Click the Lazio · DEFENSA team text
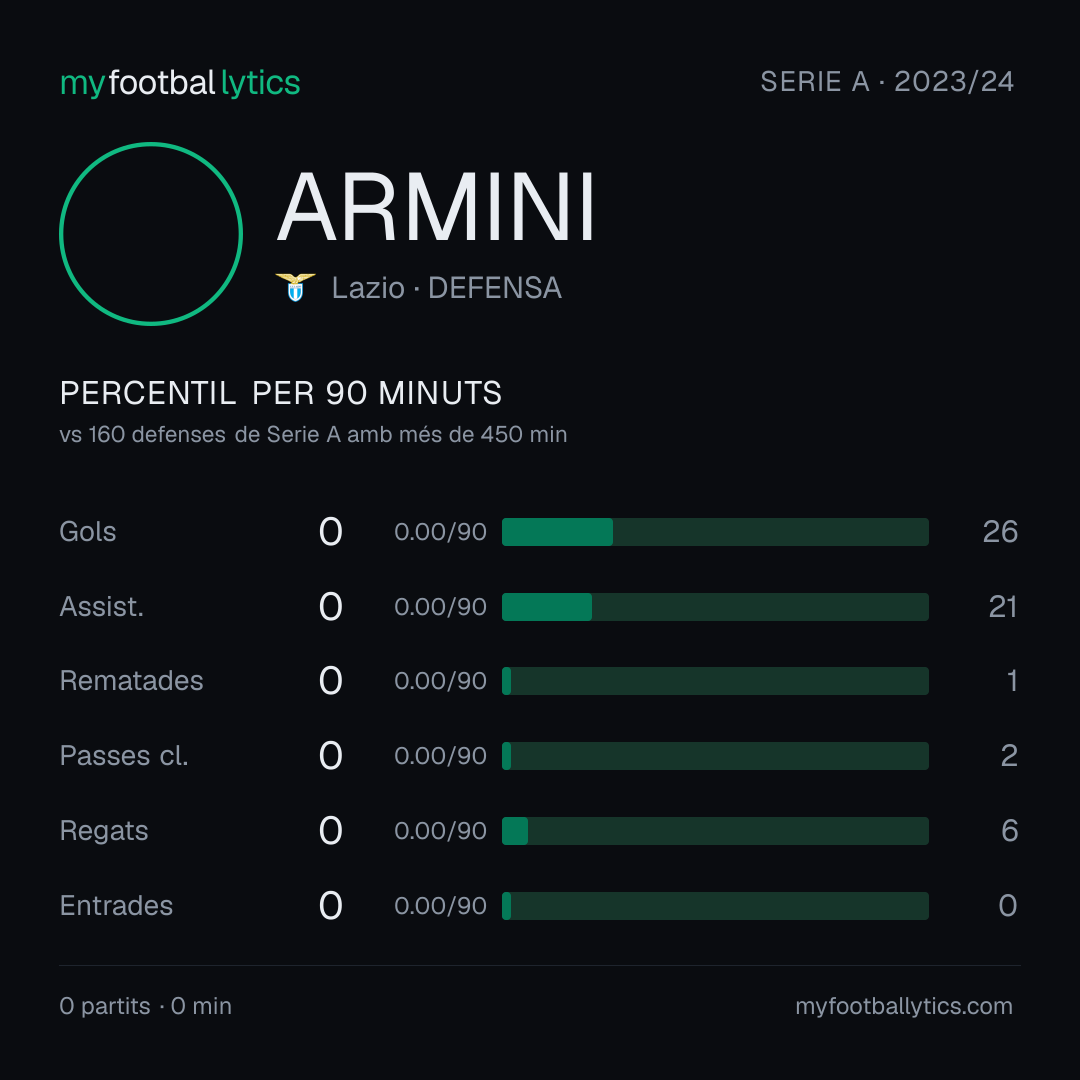 pyautogui.click(x=446, y=288)
